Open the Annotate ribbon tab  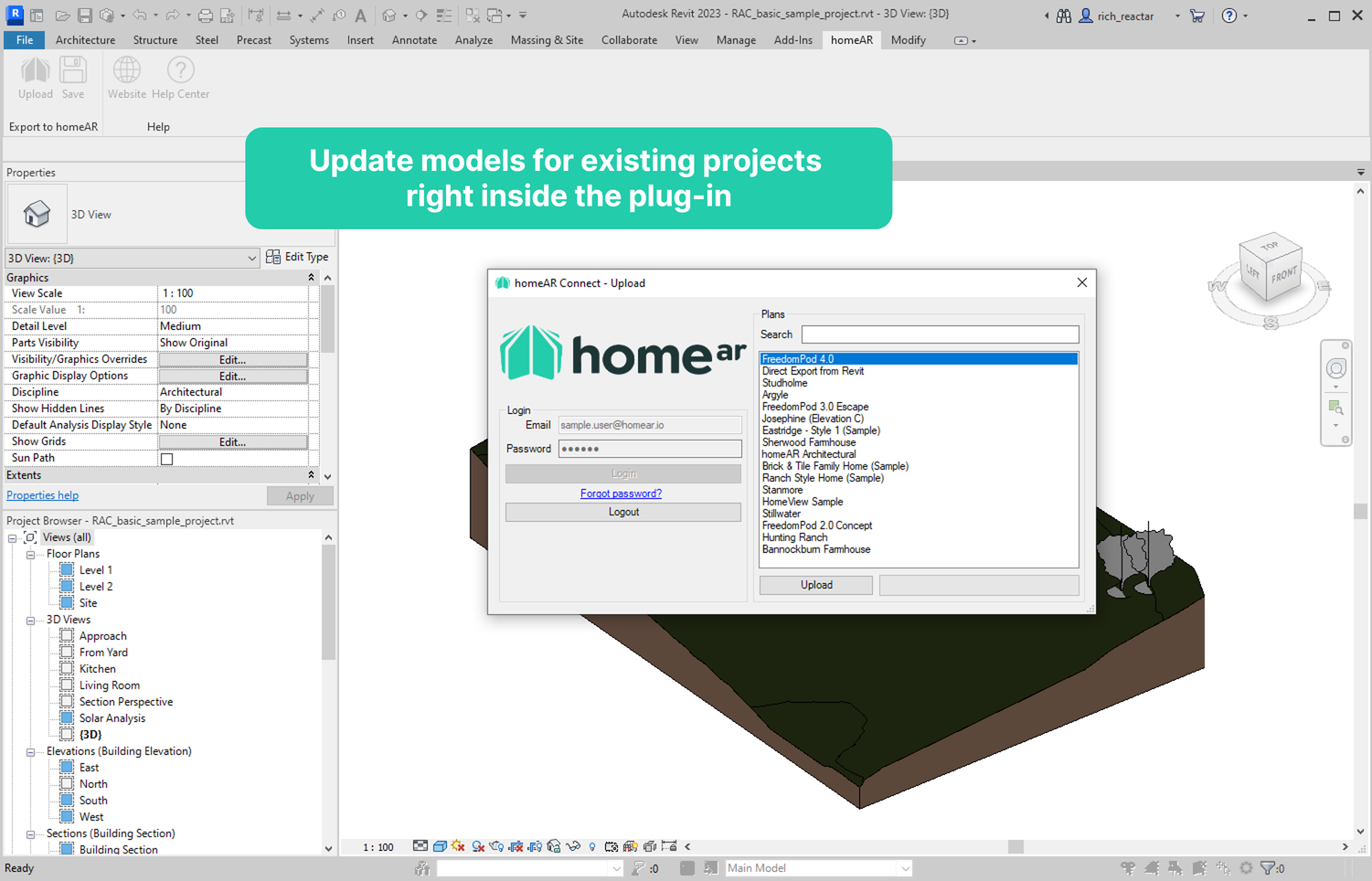pos(414,40)
